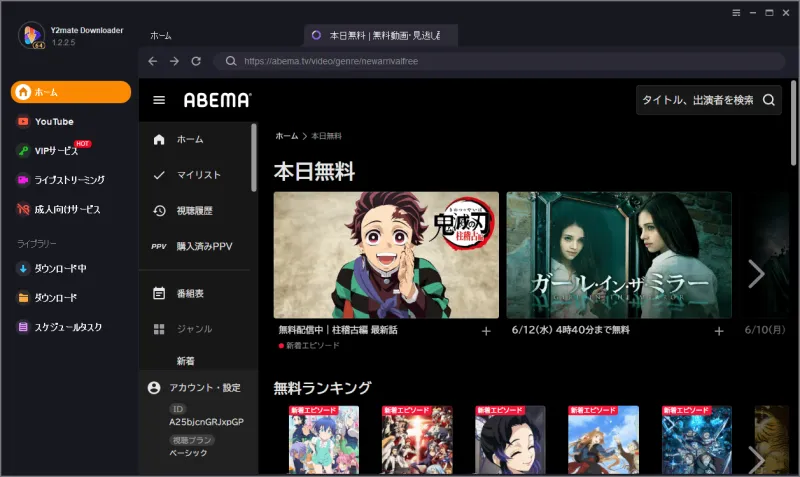Click the account profile avatar icon

click(x=154, y=388)
